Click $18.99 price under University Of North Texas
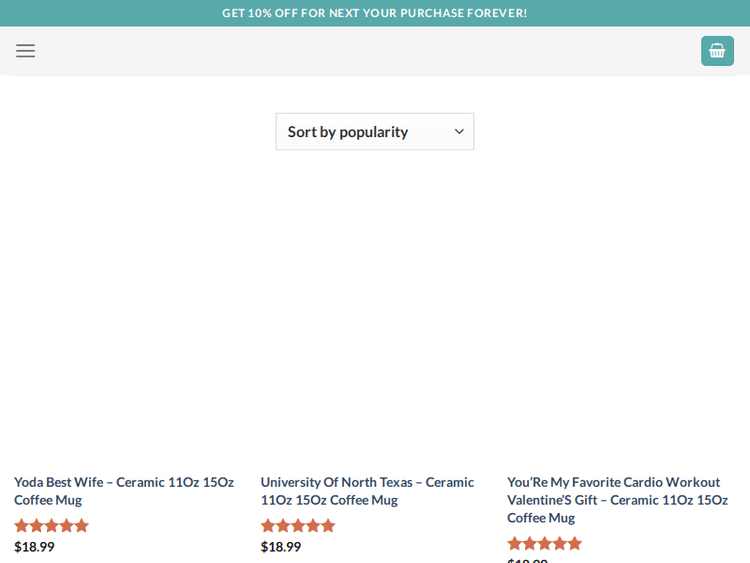 pyautogui.click(x=281, y=547)
